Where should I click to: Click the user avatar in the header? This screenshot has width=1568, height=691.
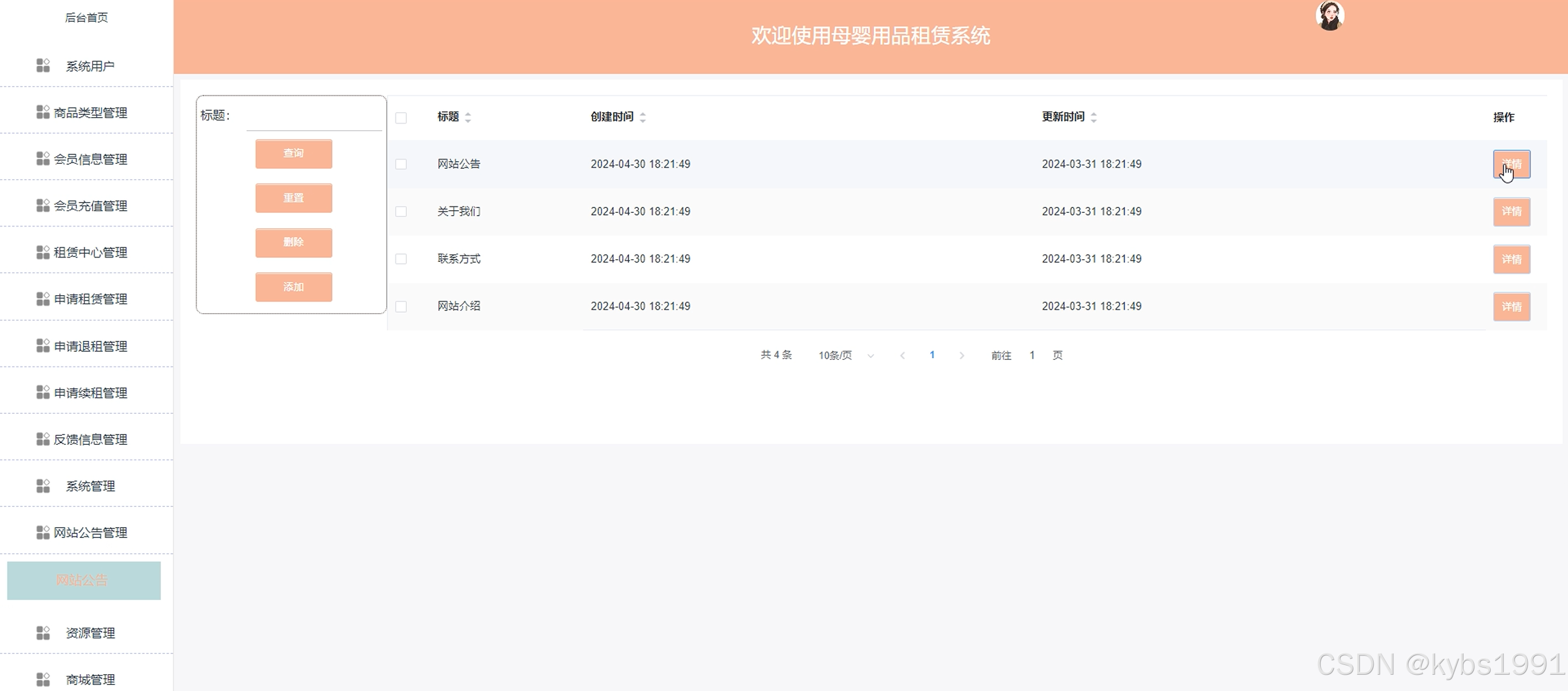tap(1329, 16)
